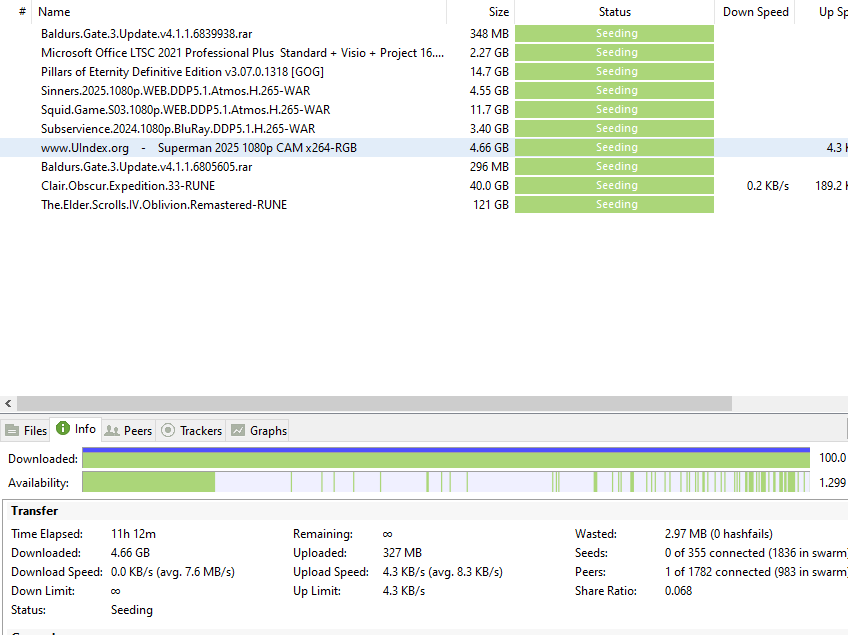Click the Seeds value 0 of 355 connected
The height and width of the screenshot is (635, 848).
click(755, 553)
